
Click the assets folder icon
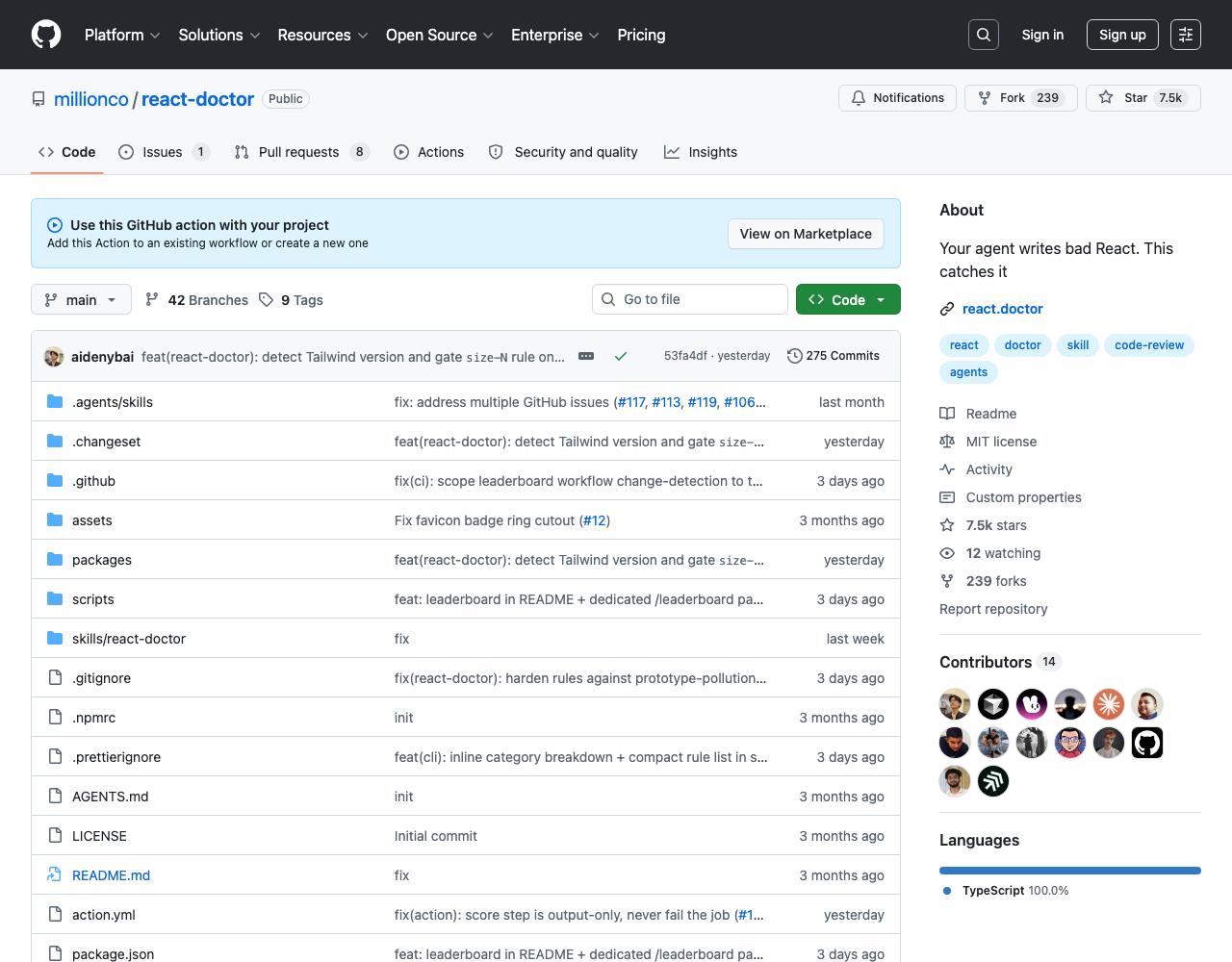pyautogui.click(x=55, y=520)
